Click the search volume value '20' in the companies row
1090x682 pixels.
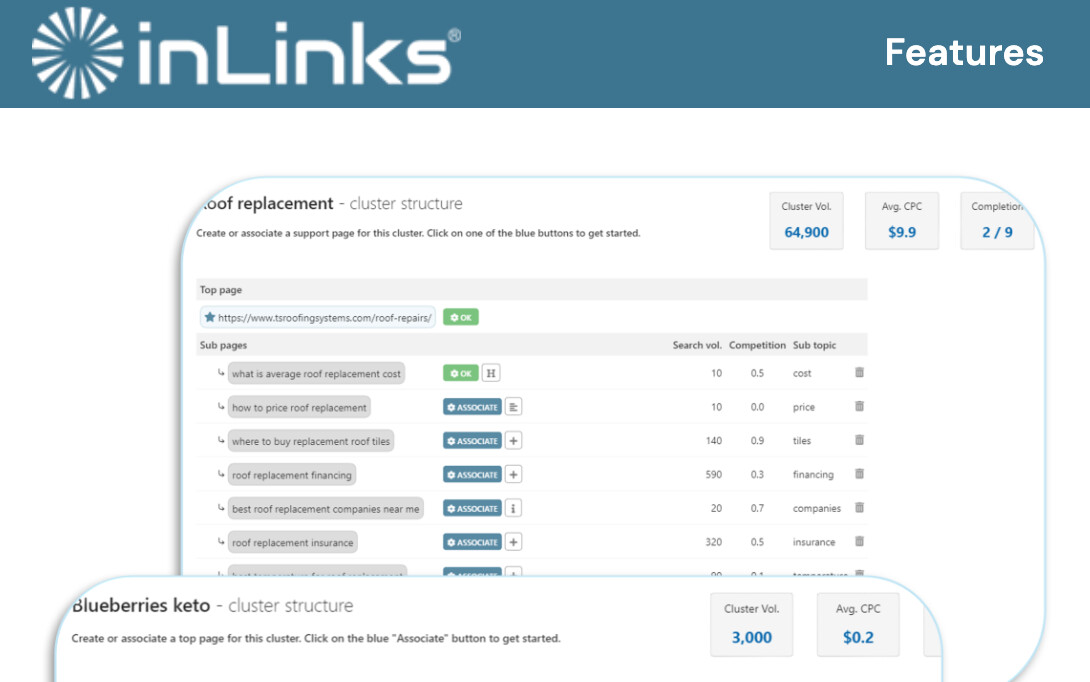pos(716,509)
